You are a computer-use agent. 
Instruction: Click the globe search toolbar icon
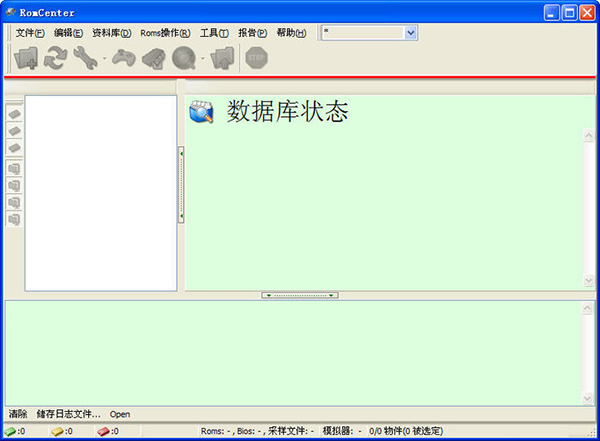(x=184, y=58)
